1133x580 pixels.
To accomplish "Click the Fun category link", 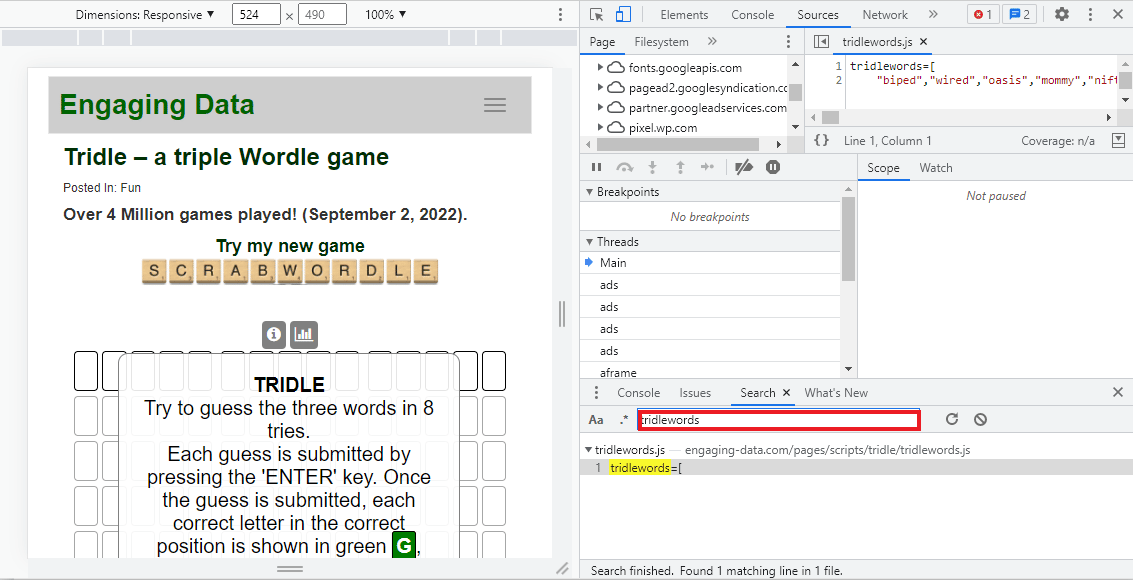I will point(131,188).
